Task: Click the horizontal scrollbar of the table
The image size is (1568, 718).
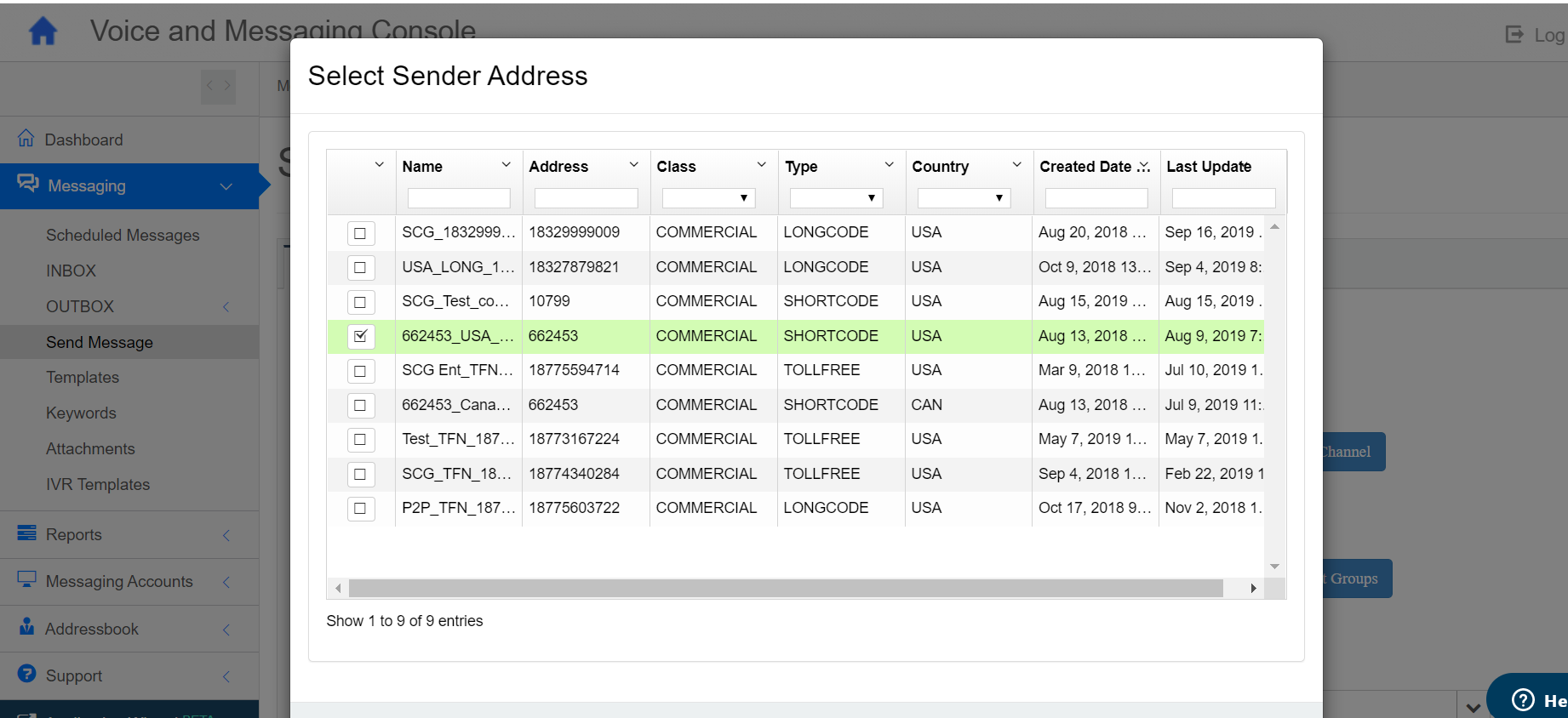Action: (785, 589)
